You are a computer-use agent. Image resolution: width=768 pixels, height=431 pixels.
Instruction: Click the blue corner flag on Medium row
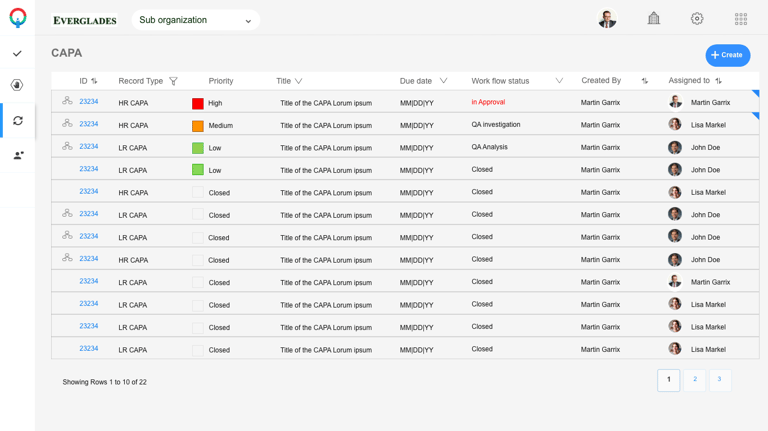click(756, 115)
